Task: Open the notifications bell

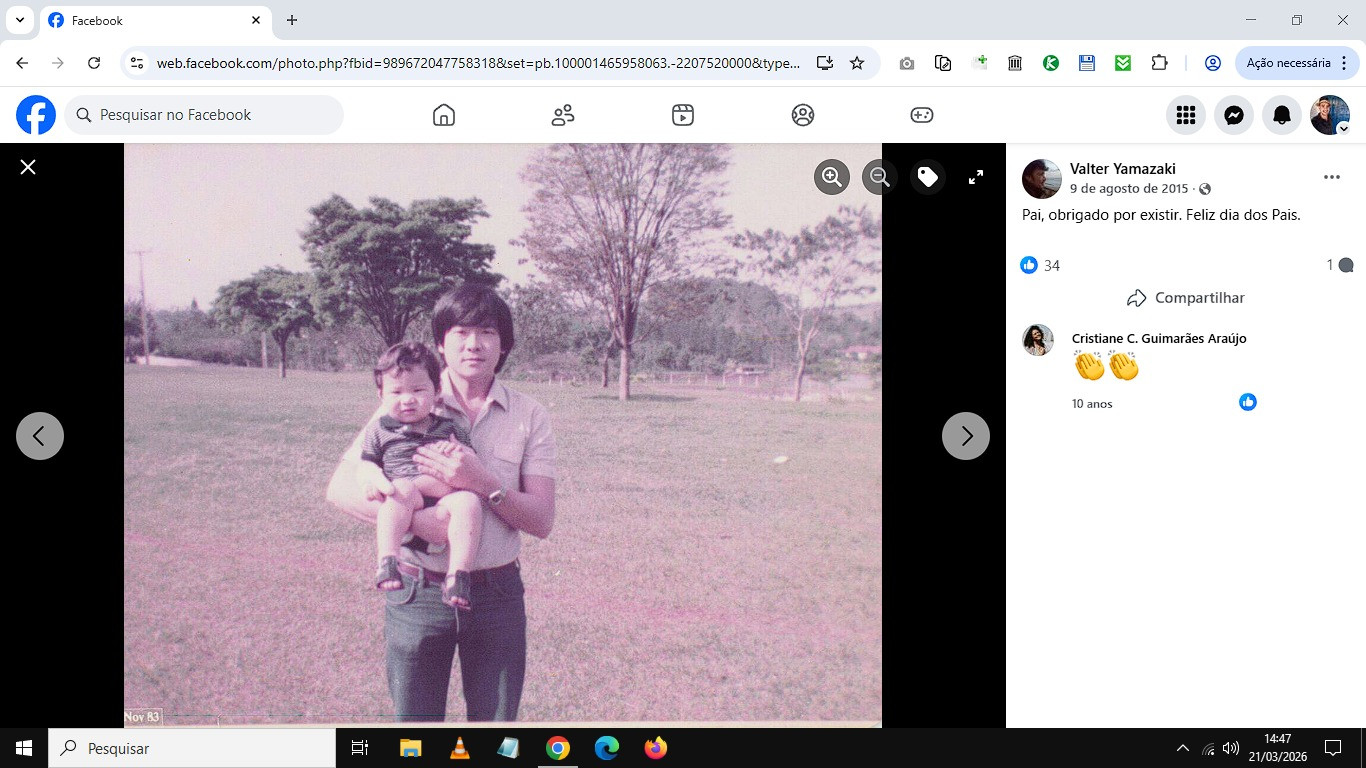Action: click(x=1282, y=115)
